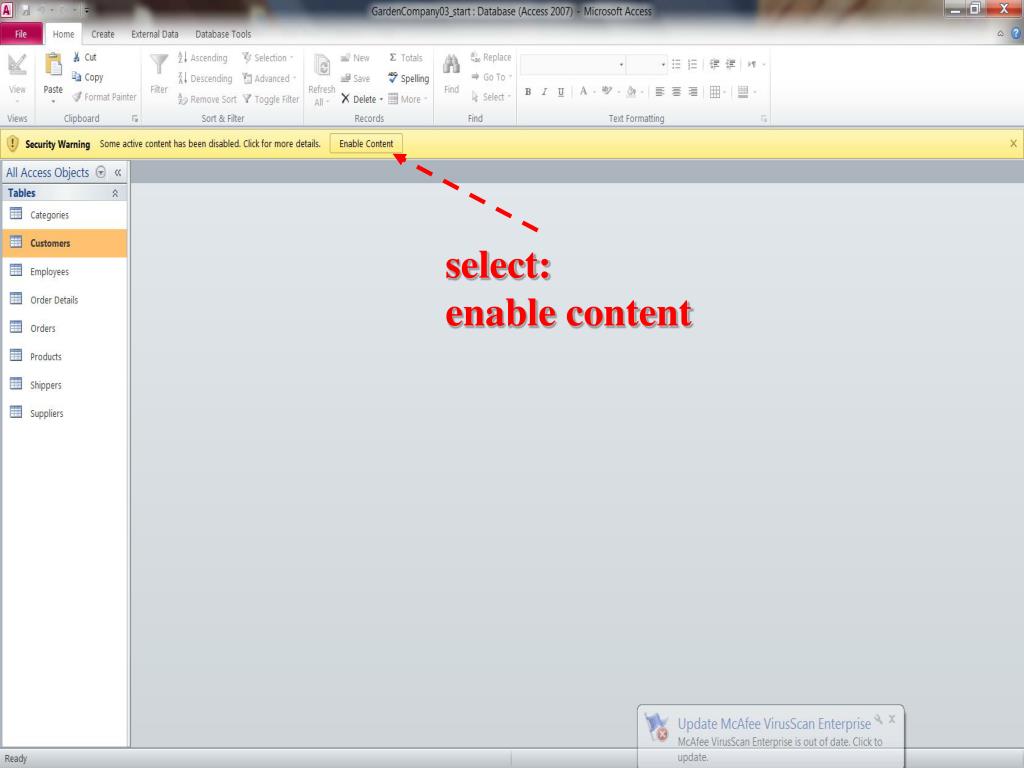Click the Delete record X
The height and width of the screenshot is (768, 1024).
click(x=345, y=99)
